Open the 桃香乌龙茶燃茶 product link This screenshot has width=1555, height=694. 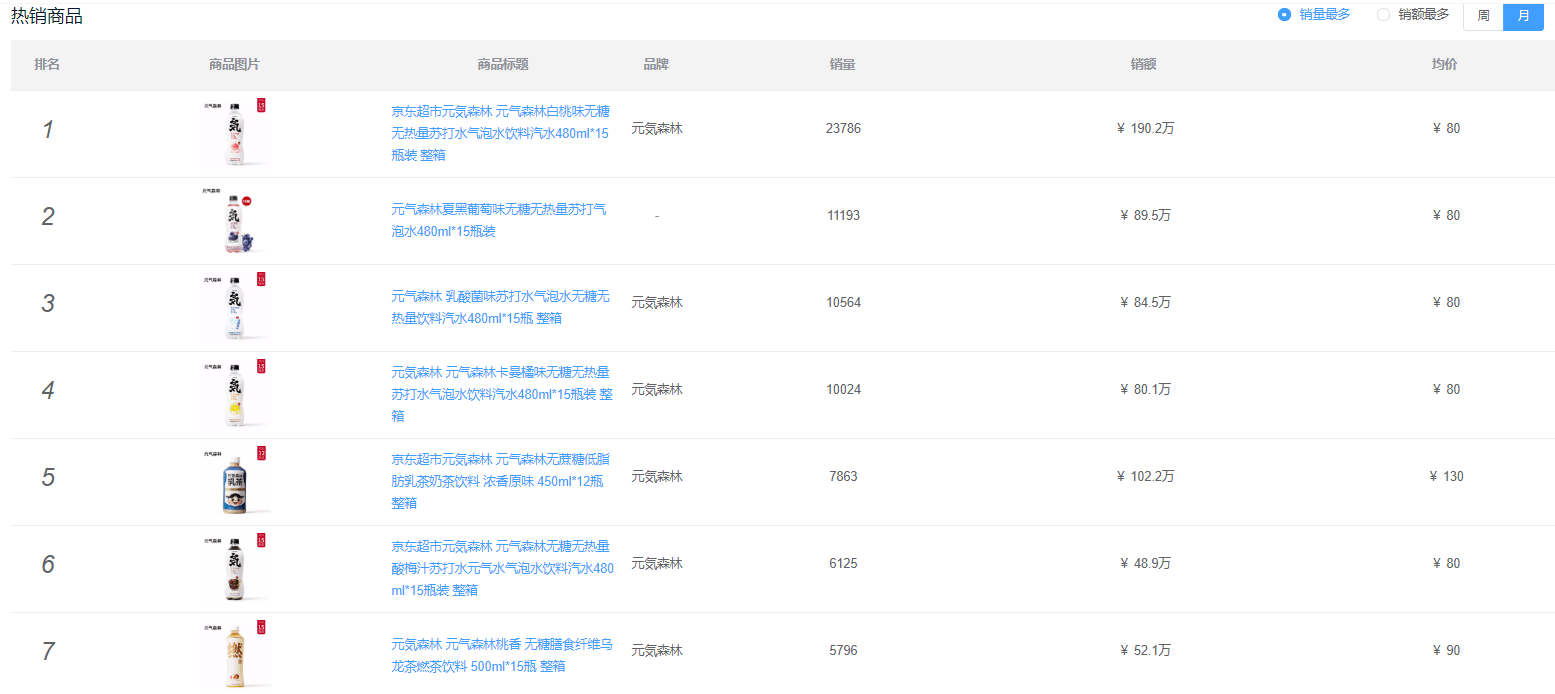pos(500,655)
